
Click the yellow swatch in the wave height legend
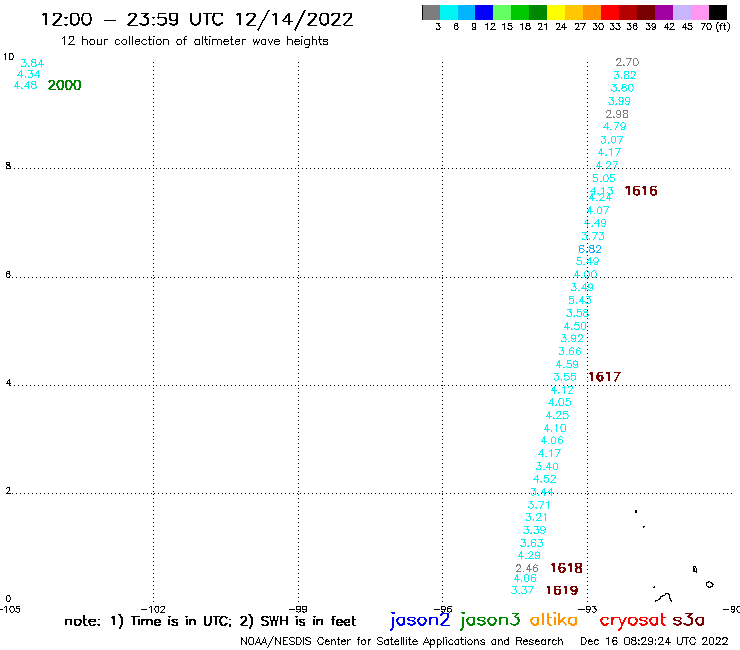[x=556, y=12]
